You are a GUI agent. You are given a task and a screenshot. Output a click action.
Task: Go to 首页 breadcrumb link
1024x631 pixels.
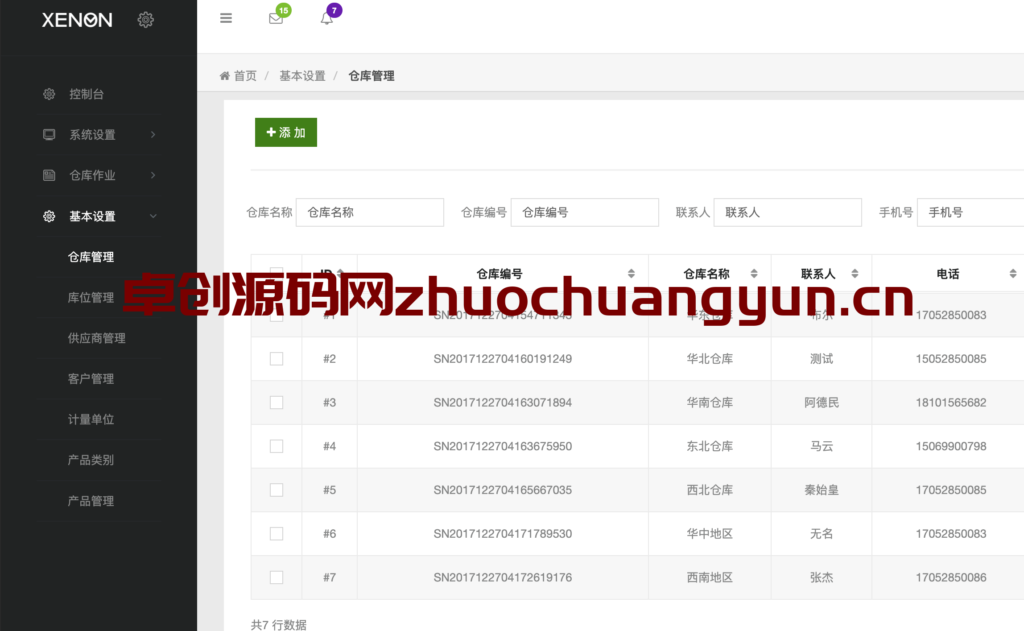pos(246,76)
